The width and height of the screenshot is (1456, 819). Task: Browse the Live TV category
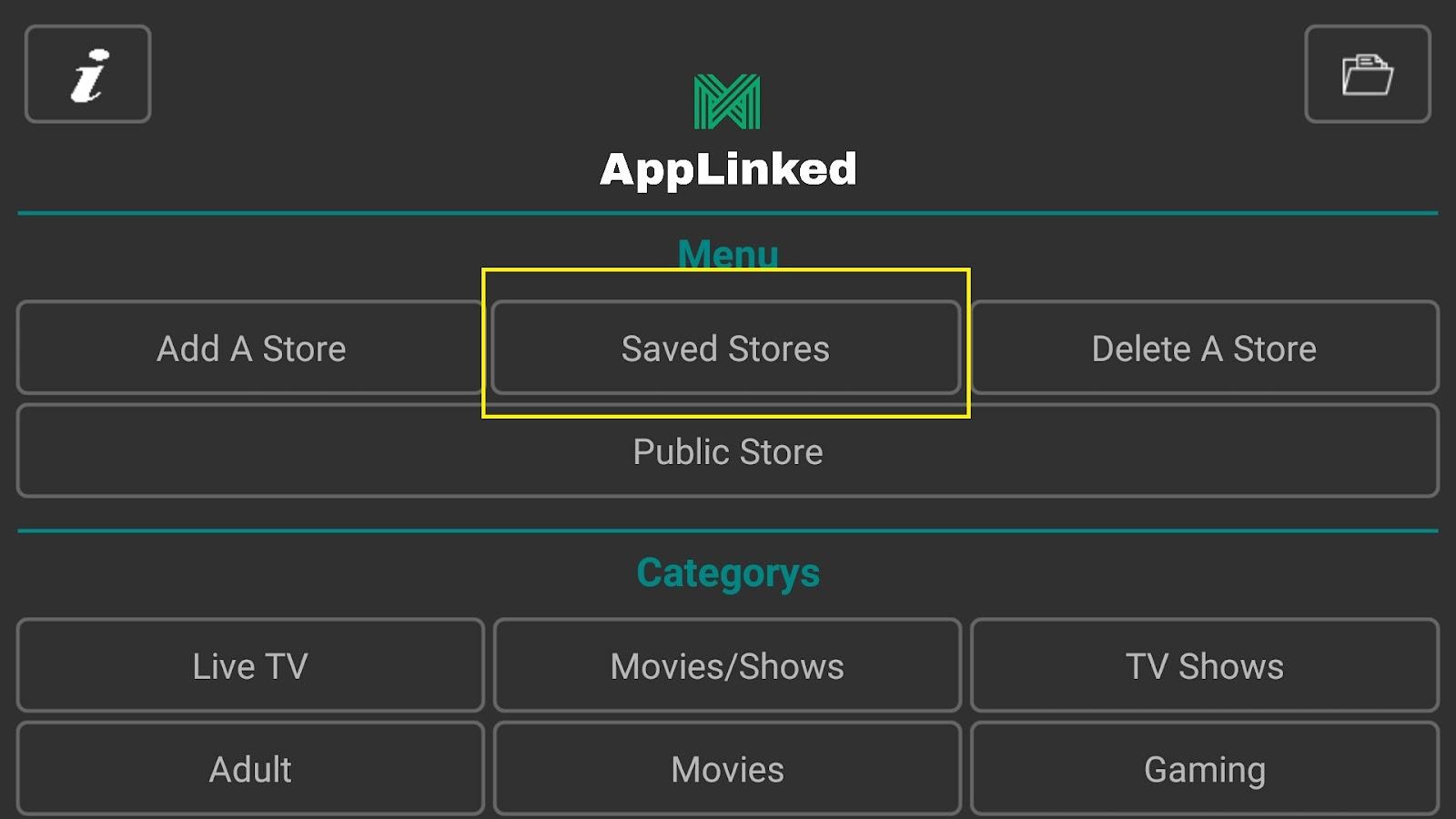coord(250,665)
